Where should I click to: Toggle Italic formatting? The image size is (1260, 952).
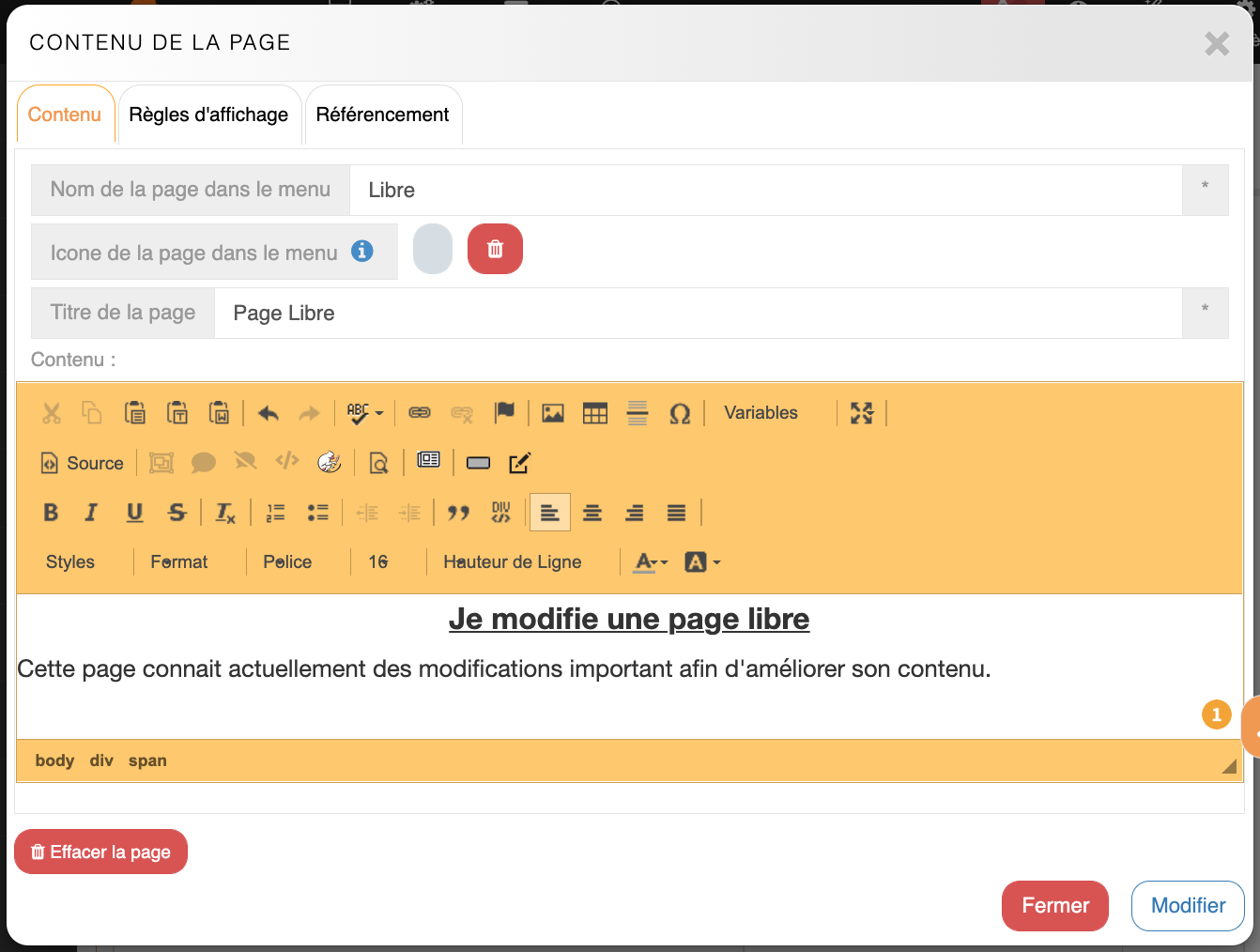click(91, 513)
